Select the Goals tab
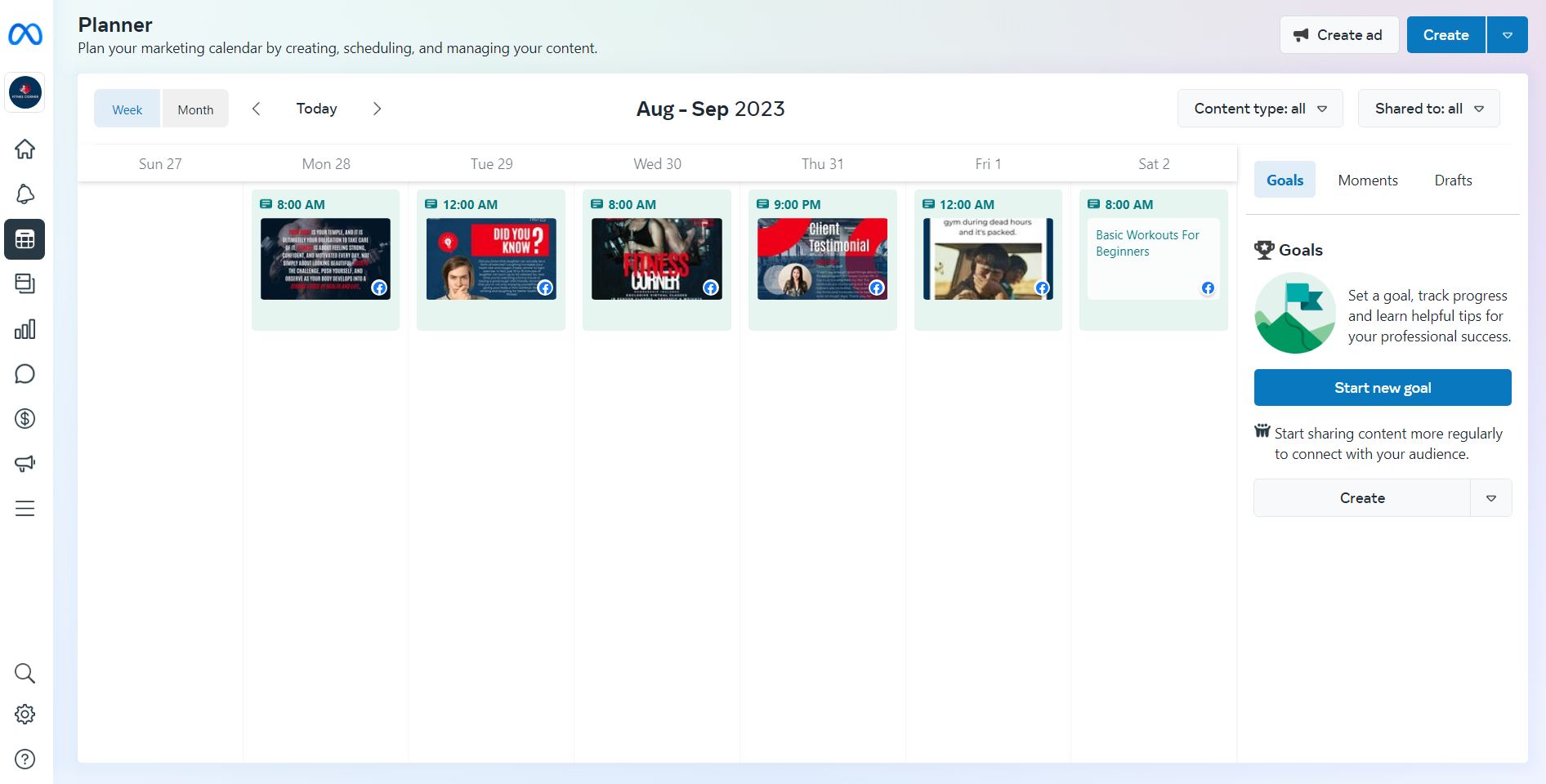 coord(1285,180)
